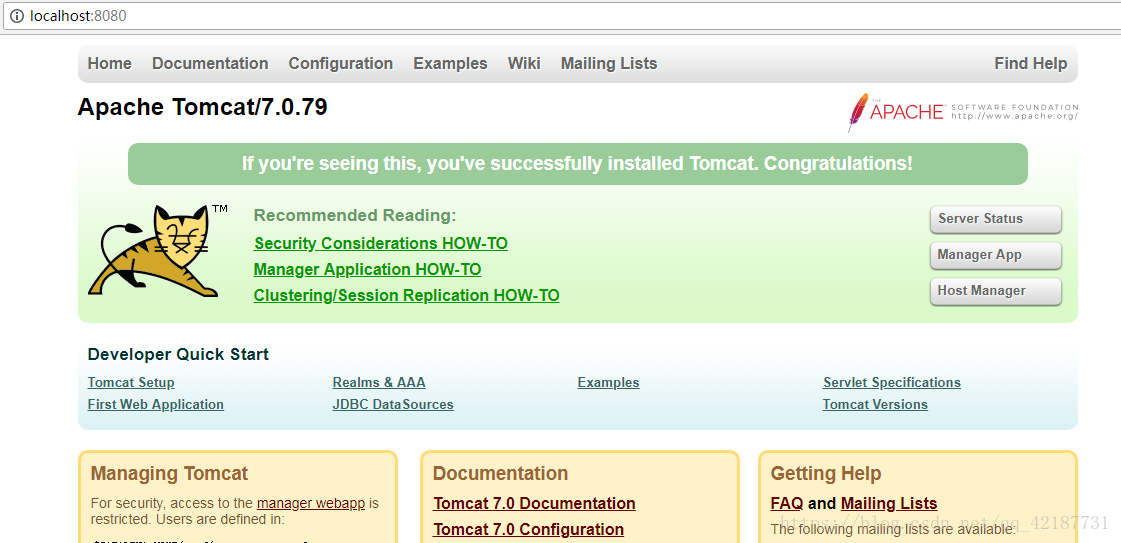Open Tomcat 7.0 Documentation link
Viewport: 1121px width, 543px height.
tap(534, 504)
